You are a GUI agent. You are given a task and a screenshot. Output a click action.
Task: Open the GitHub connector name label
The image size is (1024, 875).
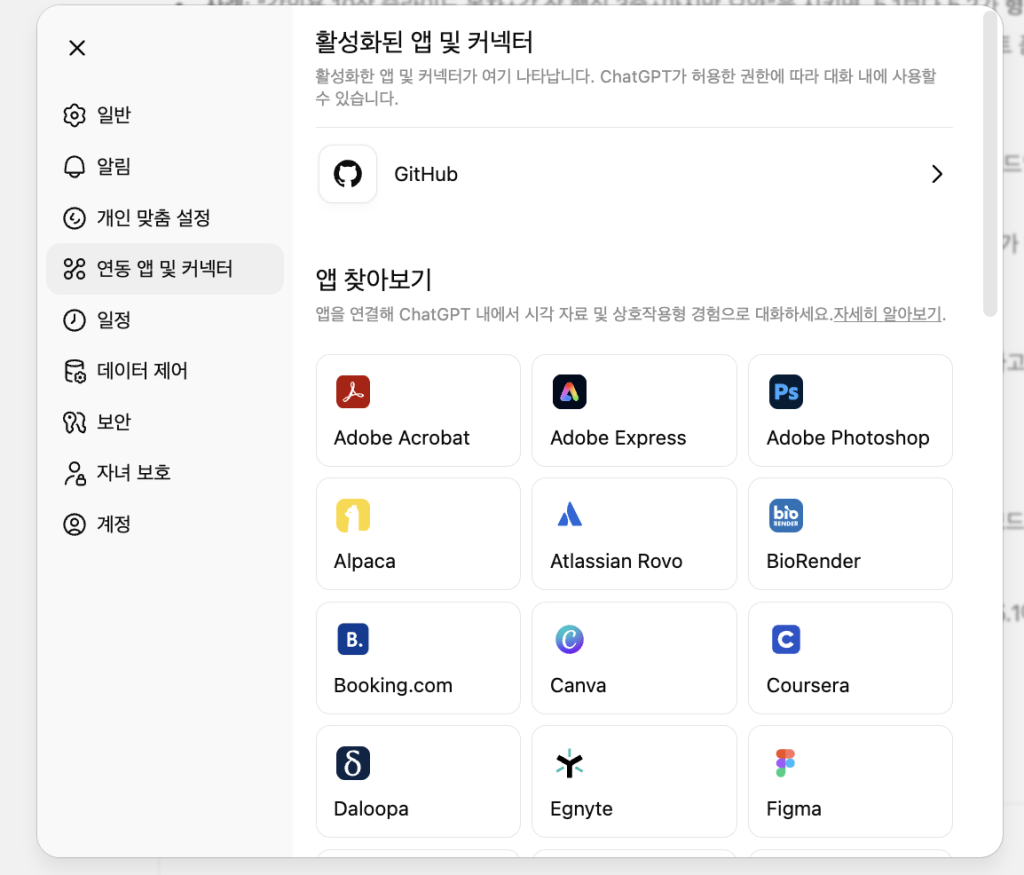point(426,174)
